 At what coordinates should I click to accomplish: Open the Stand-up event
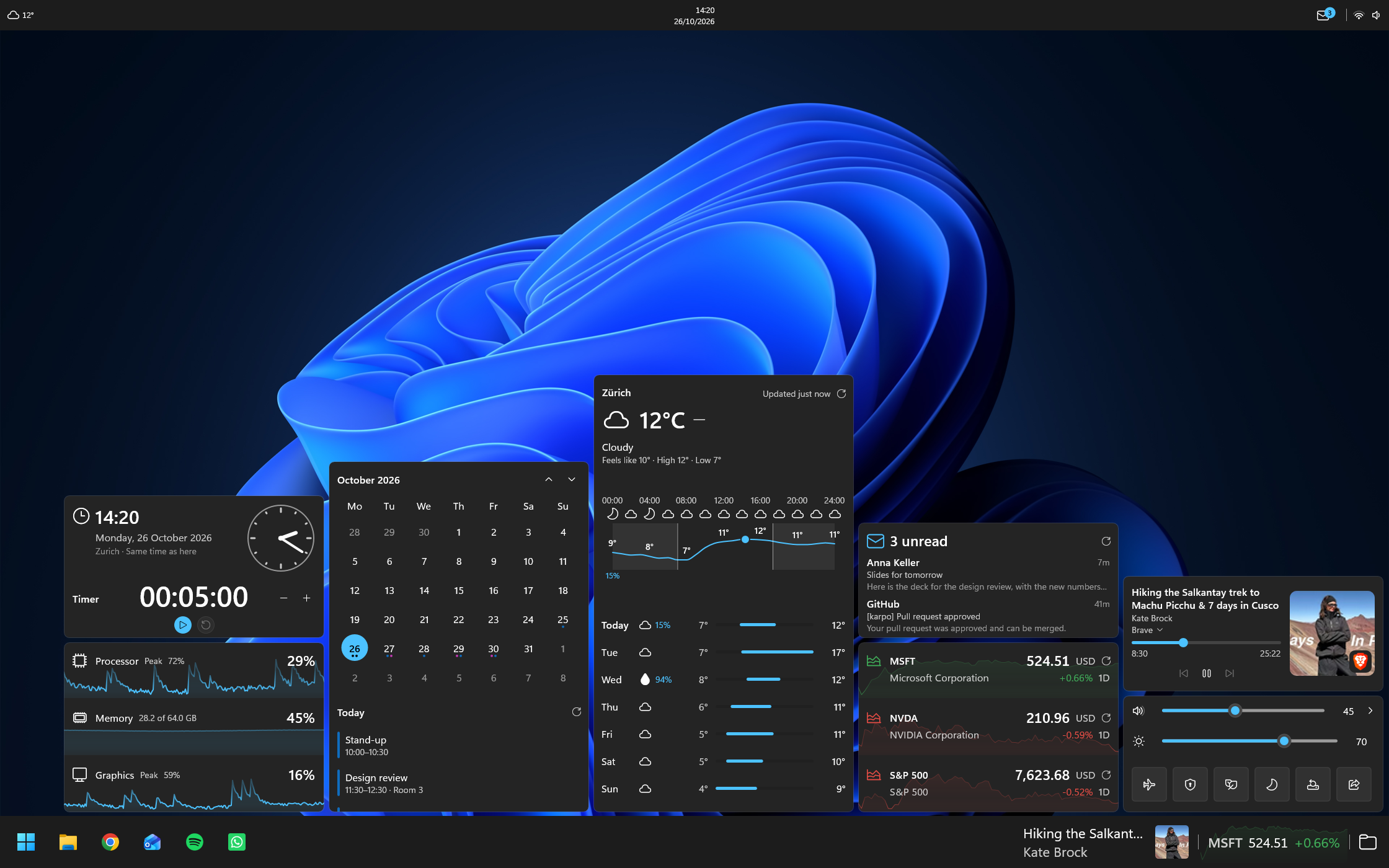click(459, 746)
